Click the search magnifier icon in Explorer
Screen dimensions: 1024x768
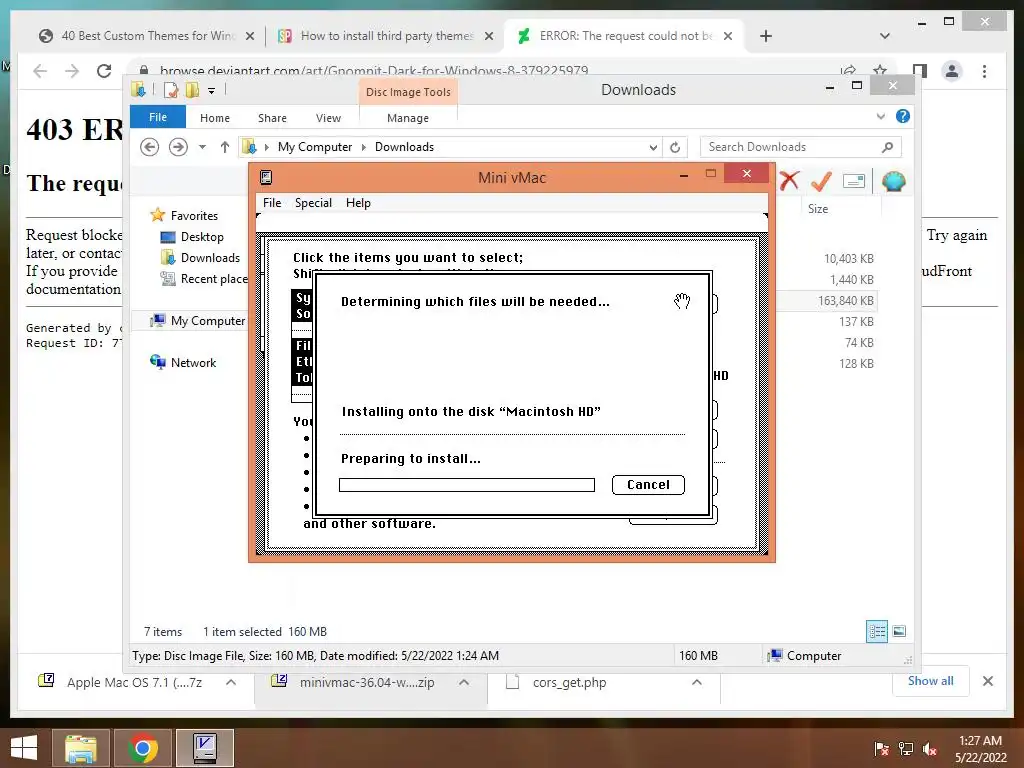[887, 147]
